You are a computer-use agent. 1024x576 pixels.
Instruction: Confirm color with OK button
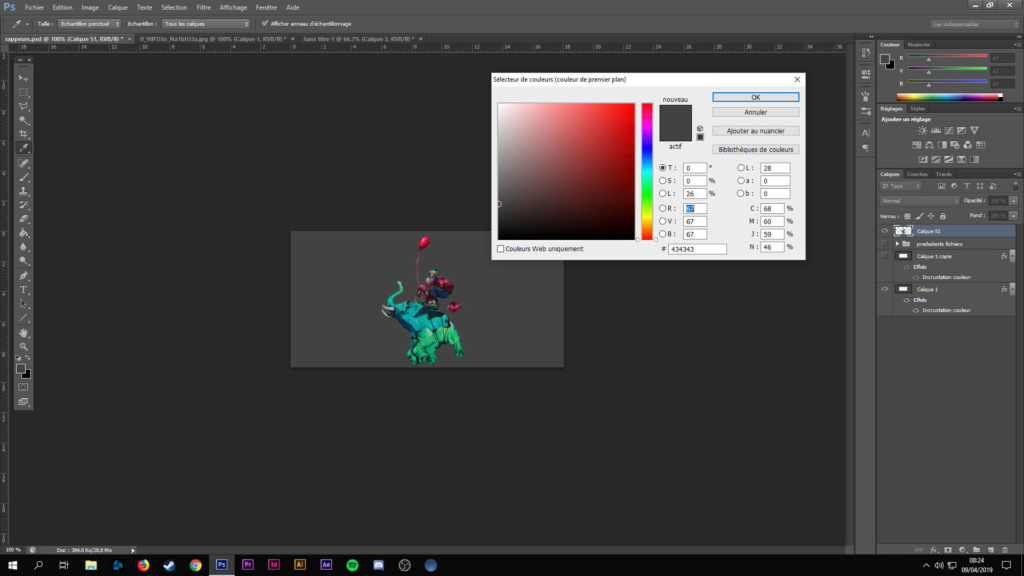(x=756, y=97)
